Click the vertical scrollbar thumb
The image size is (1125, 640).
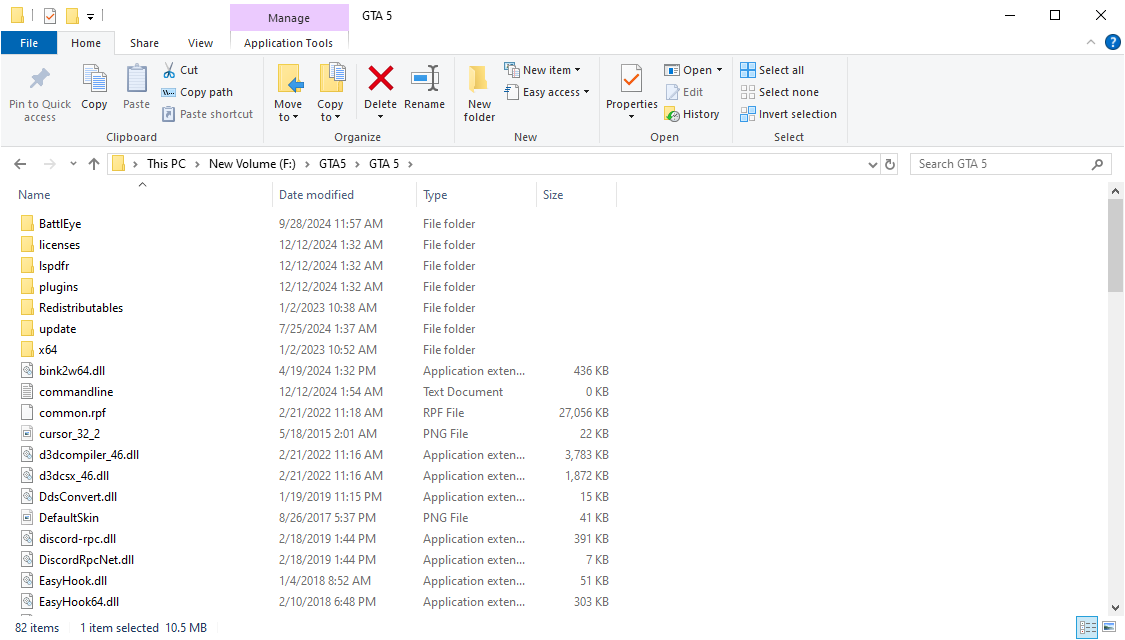(x=1115, y=246)
